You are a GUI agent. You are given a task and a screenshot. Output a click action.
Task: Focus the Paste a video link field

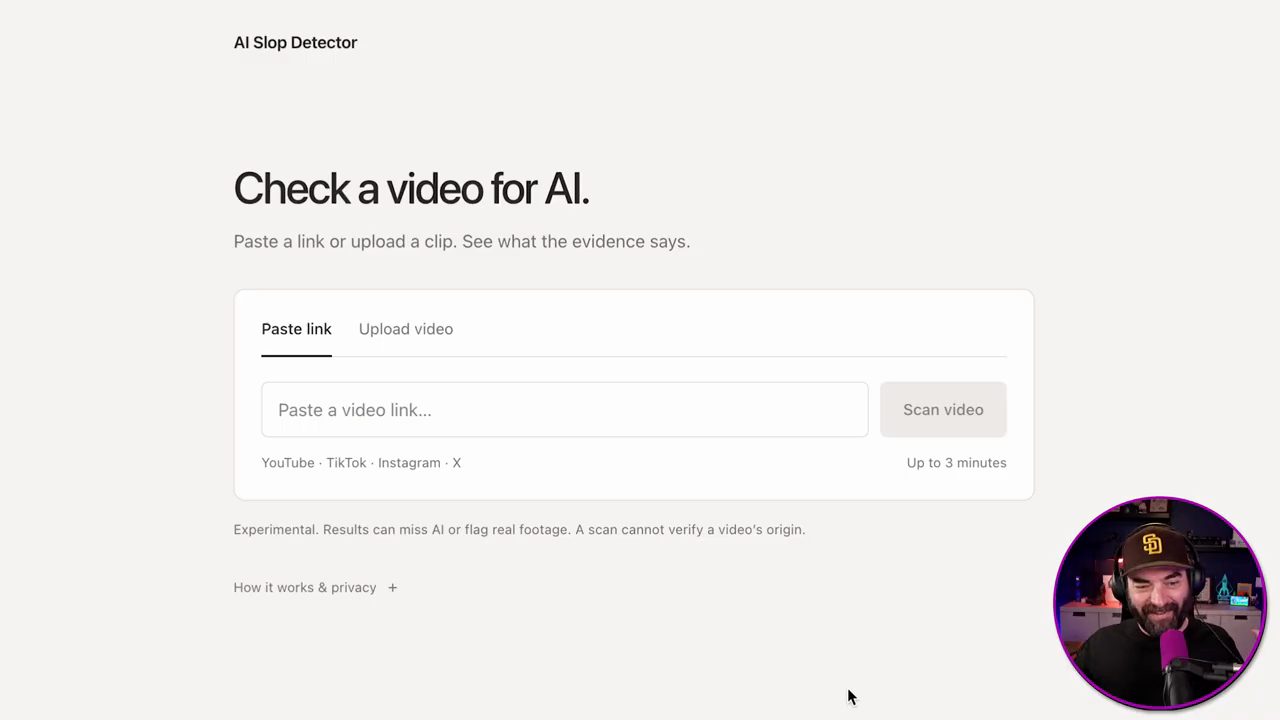point(565,410)
